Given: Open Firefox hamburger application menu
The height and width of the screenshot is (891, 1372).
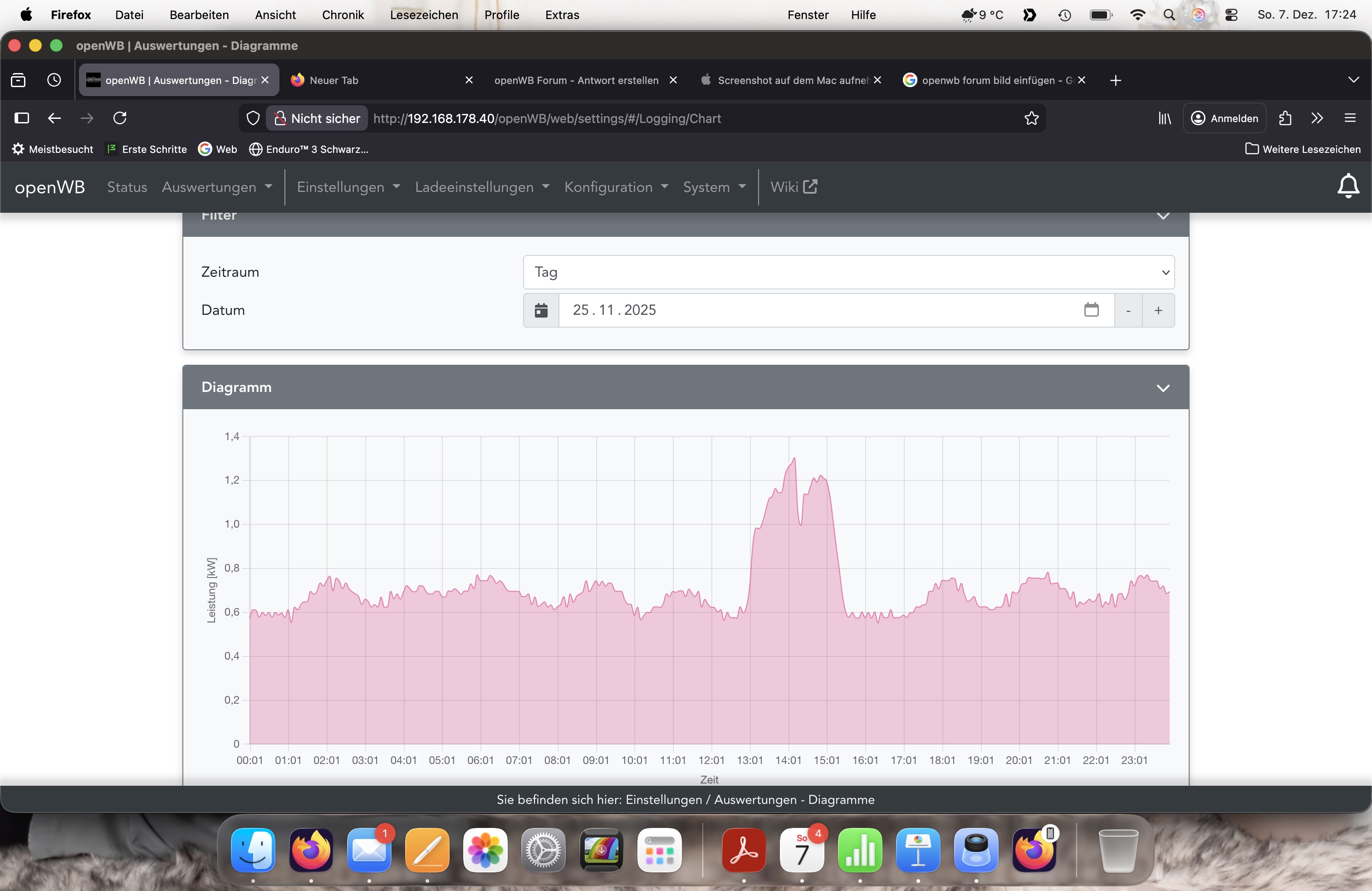Looking at the screenshot, I should [x=1349, y=118].
